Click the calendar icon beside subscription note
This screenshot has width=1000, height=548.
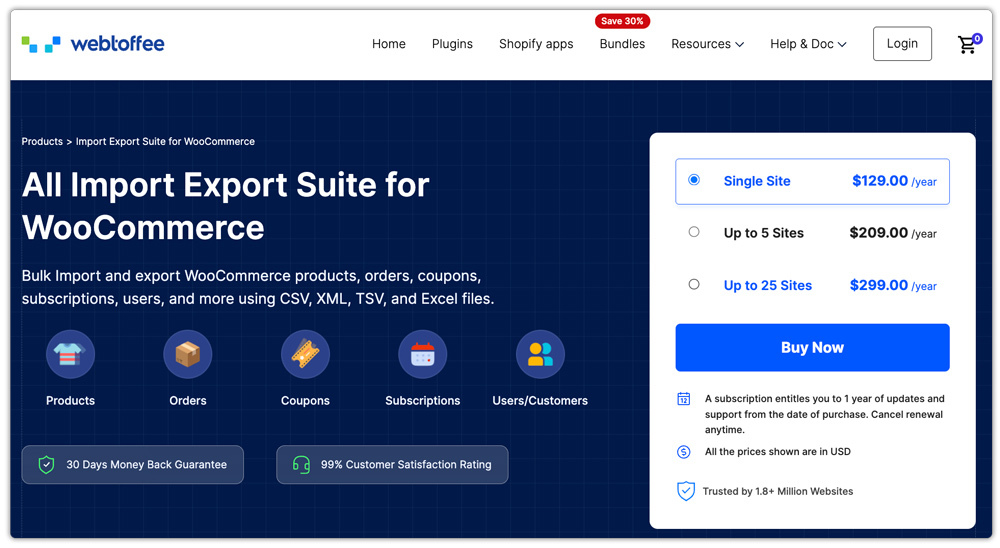point(684,399)
